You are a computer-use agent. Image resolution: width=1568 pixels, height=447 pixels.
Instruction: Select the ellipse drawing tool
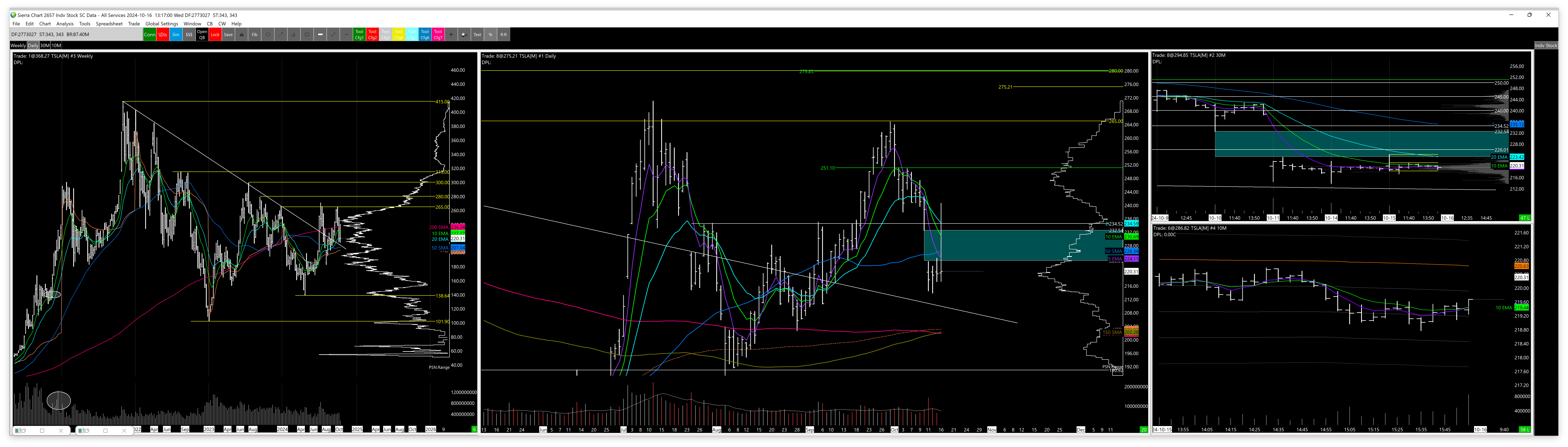268,35
